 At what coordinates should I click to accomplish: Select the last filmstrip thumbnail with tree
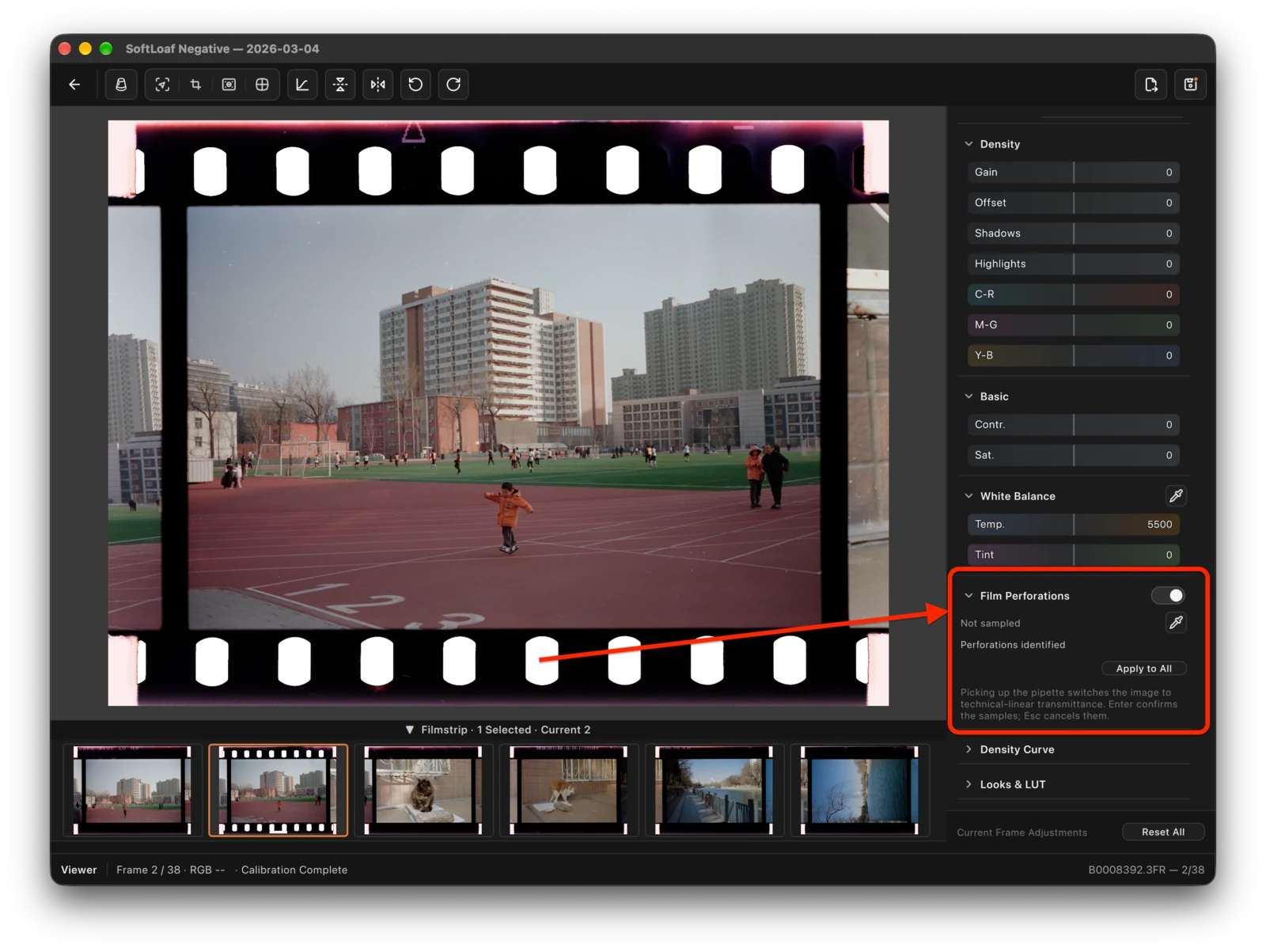click(860, 790)
